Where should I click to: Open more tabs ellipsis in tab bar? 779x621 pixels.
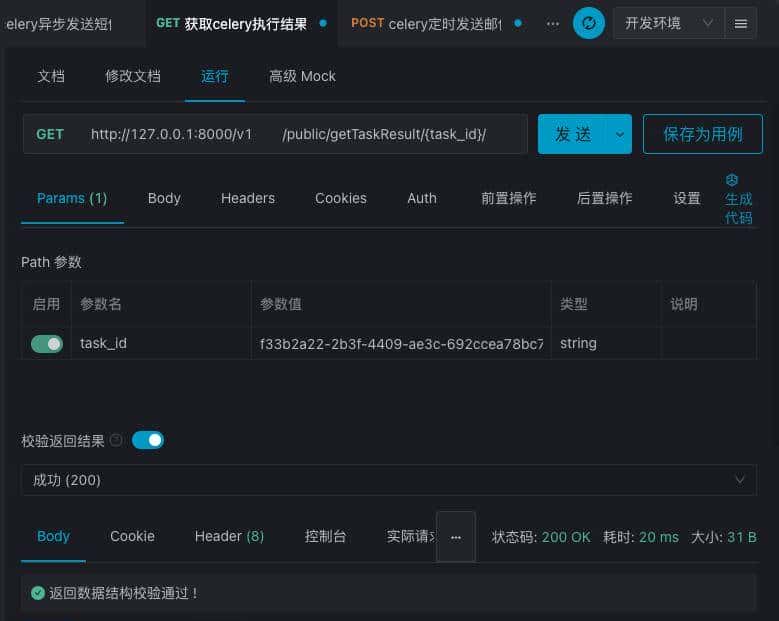(552, 24)
